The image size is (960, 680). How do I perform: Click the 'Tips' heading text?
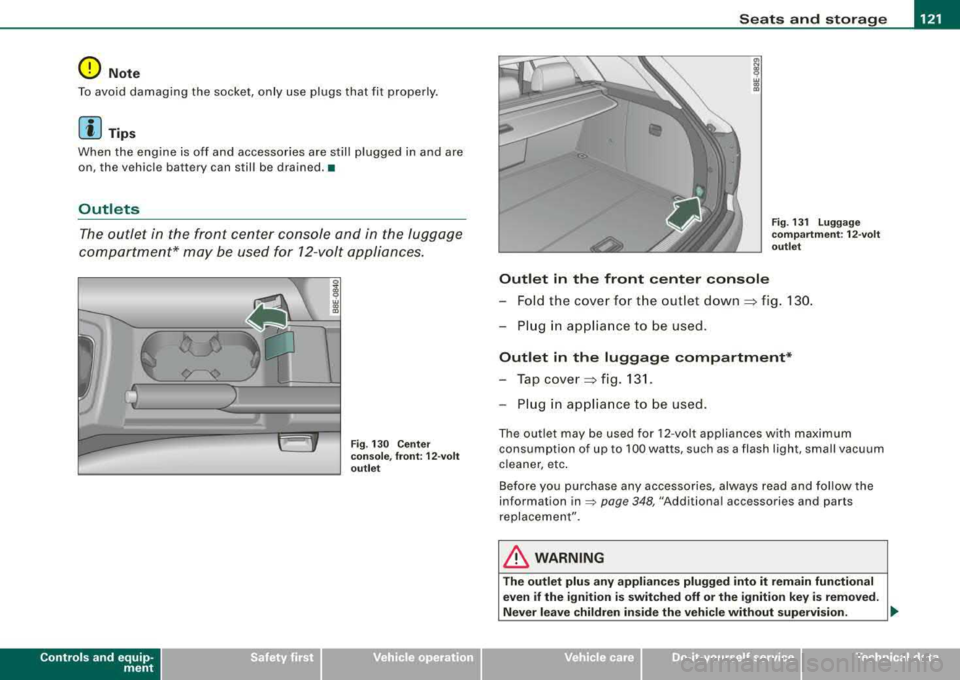coord(122,133)
